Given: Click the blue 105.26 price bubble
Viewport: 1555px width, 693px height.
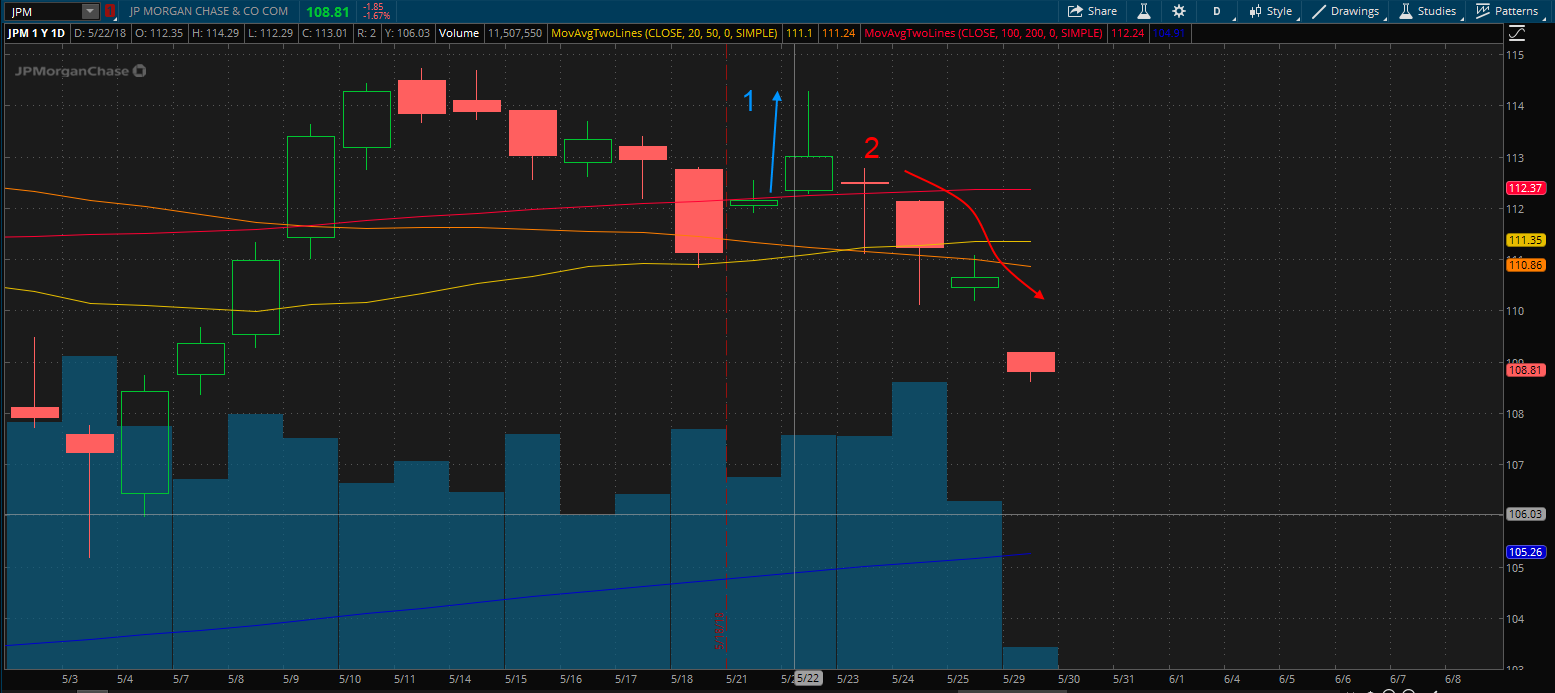Looking at the screenshot, I should click(1525, 551).
